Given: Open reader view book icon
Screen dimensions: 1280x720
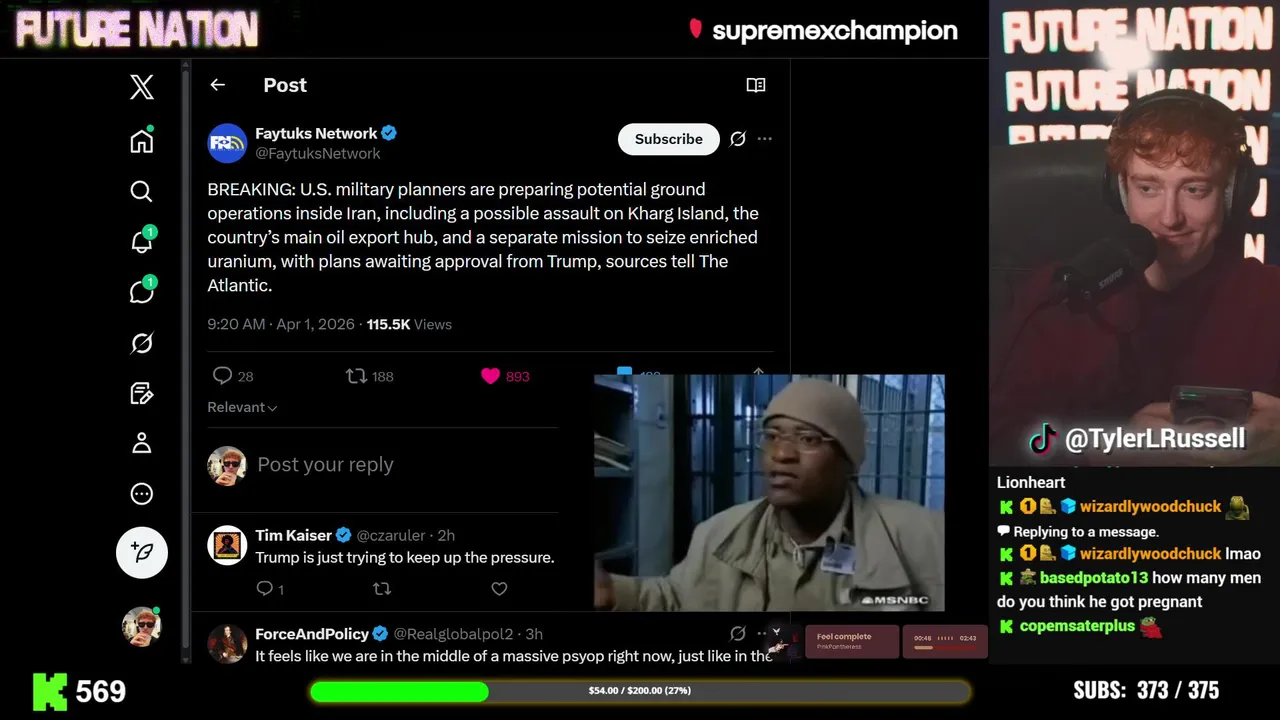Looking at the screenshot, I should click(x=756, y=85).
